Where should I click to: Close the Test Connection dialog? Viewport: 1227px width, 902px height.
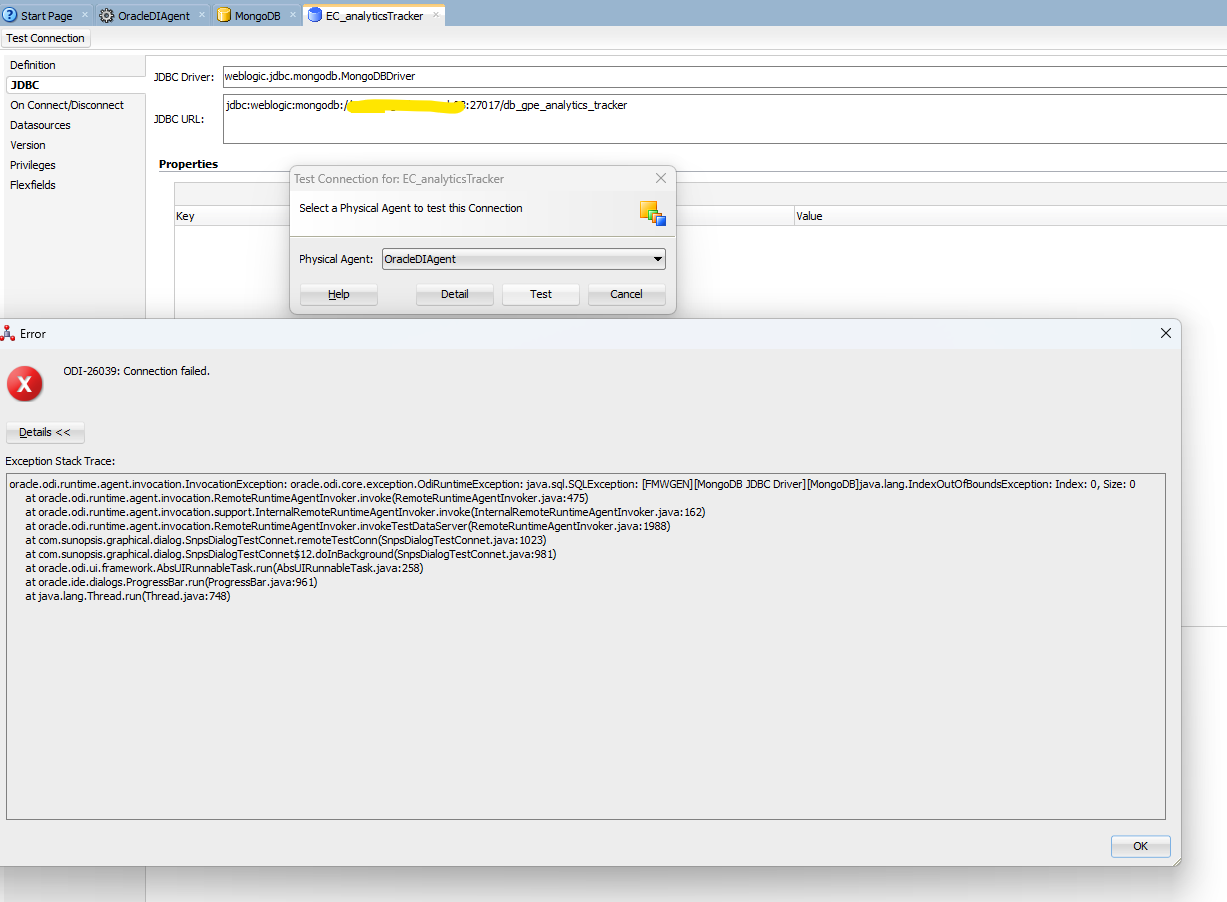pyautogui.click(x=660, y=178)
